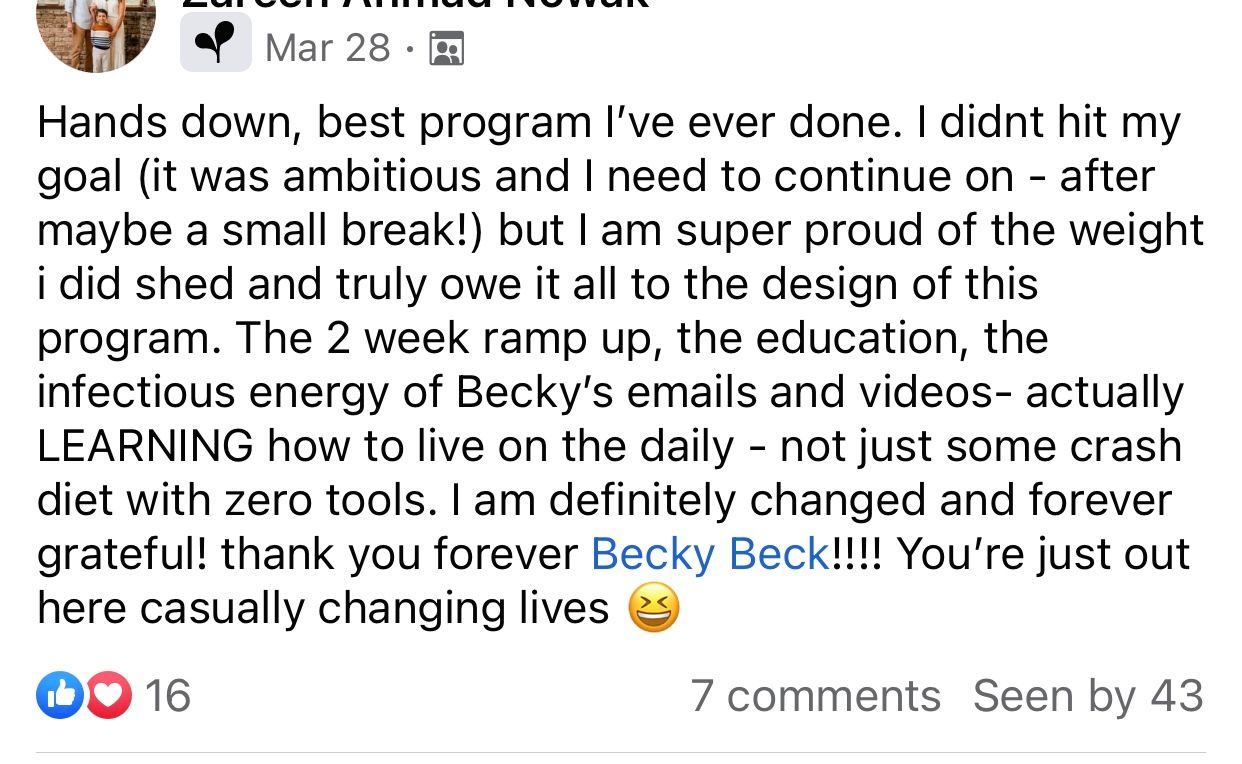Open the post author's profile picture
The width and height of the screenshot is (1242, 764).
pyautogui.click(x=96, y=30)
